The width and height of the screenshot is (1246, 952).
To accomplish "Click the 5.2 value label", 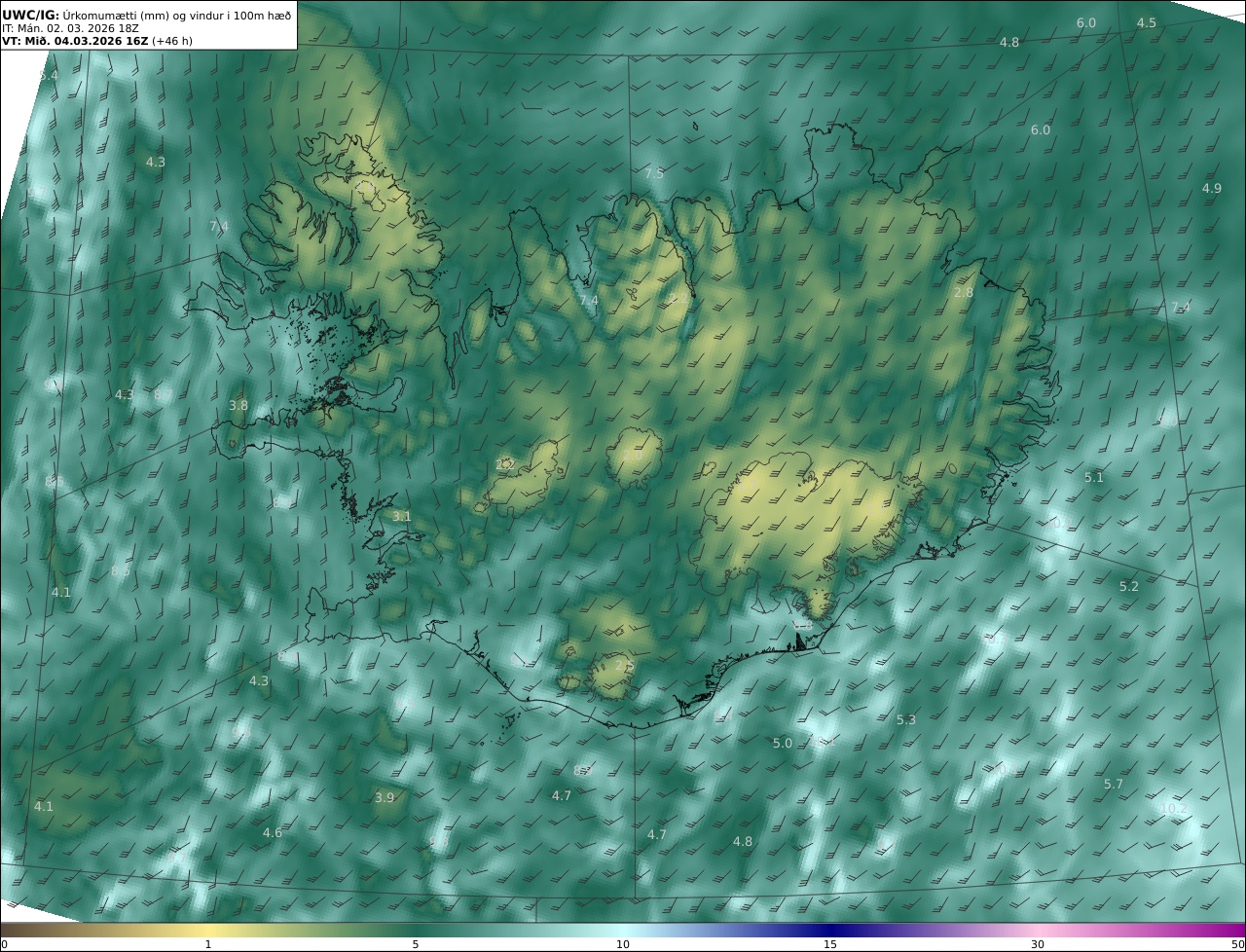I will coord(1129,586).
